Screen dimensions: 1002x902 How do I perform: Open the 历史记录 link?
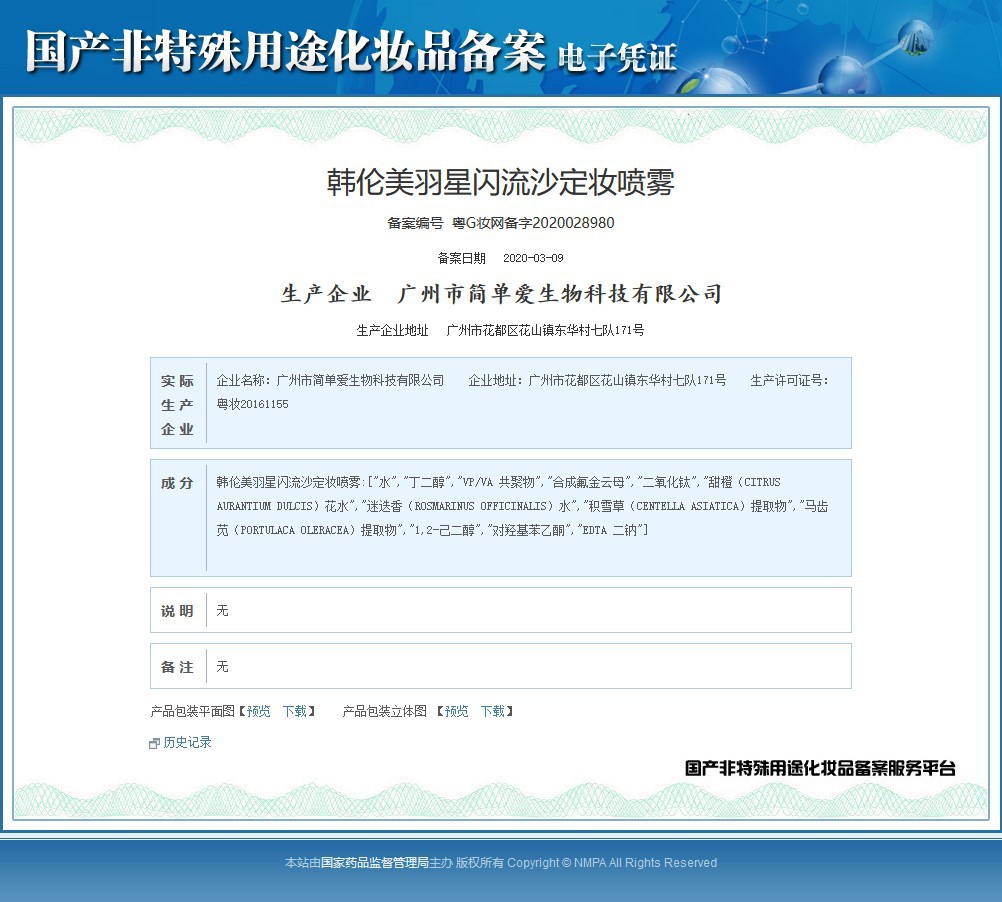tap(187, 742)
